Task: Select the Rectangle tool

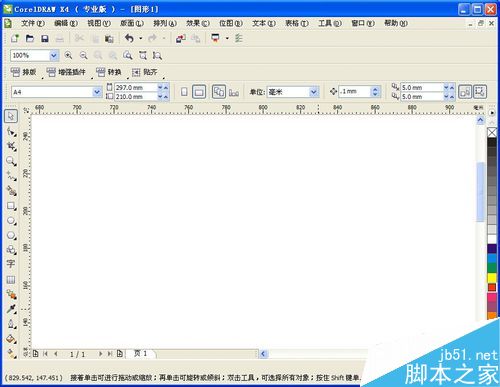Action: click(x=11, y=206)
